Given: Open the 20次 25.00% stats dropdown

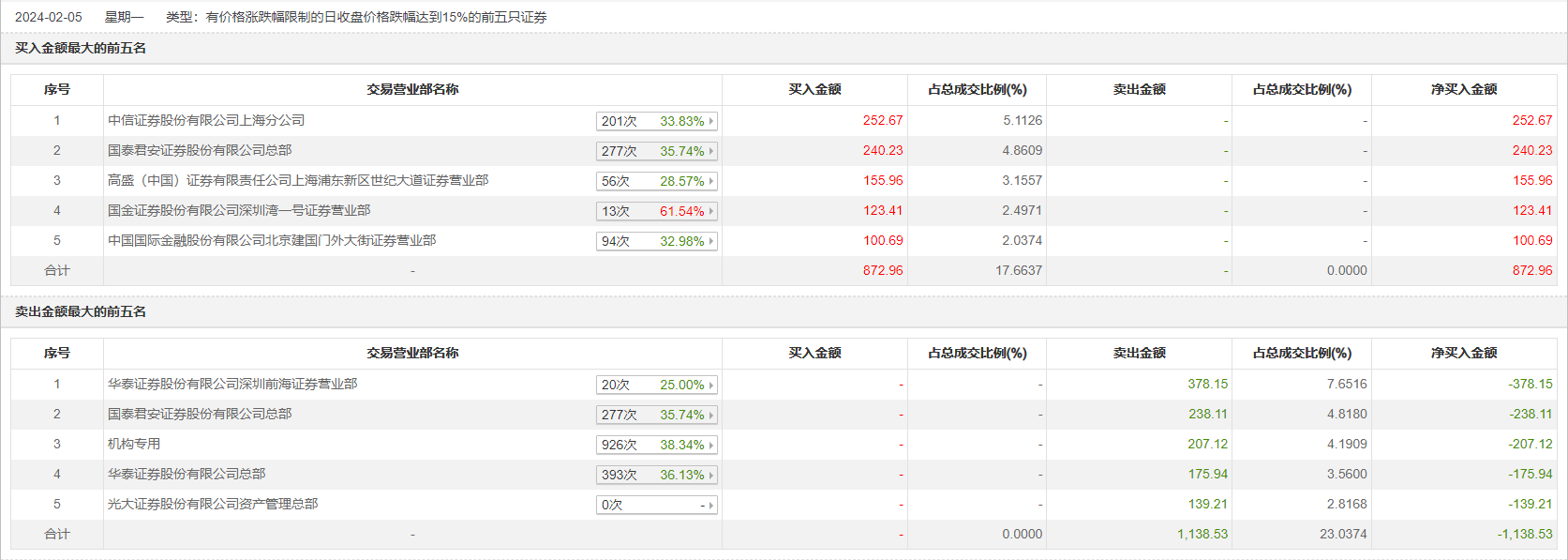Looking at the screenshot, I should click(656, 385).
